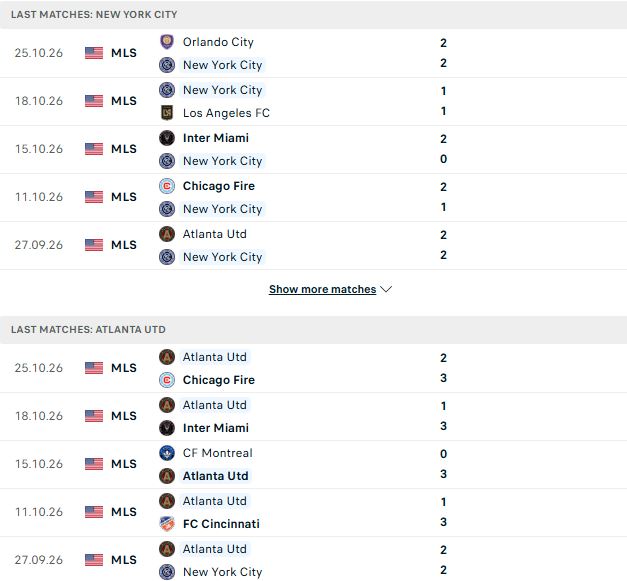Click the Inter Miami crest in 15.10.26 match
This screenshot has height=581, width=627.
[x=167, y=138]
